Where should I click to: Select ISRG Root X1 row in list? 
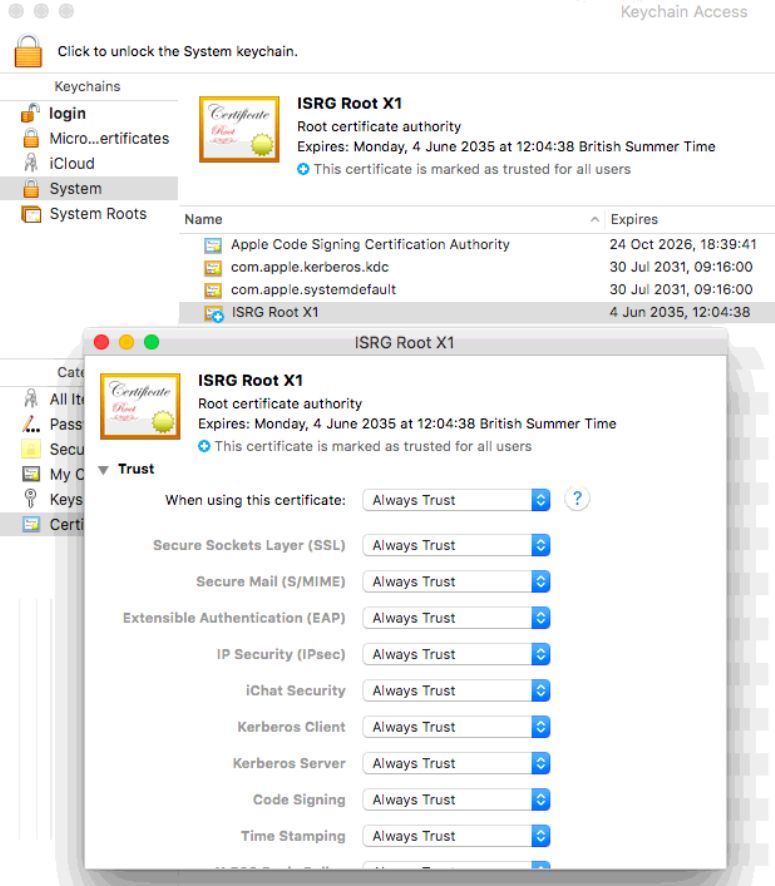coord(477,312)
